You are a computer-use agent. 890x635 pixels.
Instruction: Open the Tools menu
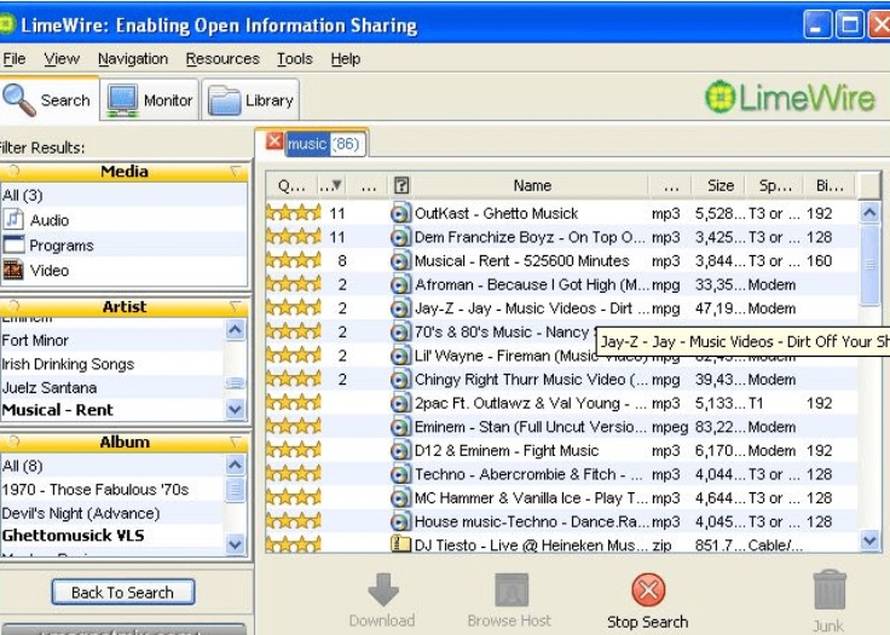point(294,59)
